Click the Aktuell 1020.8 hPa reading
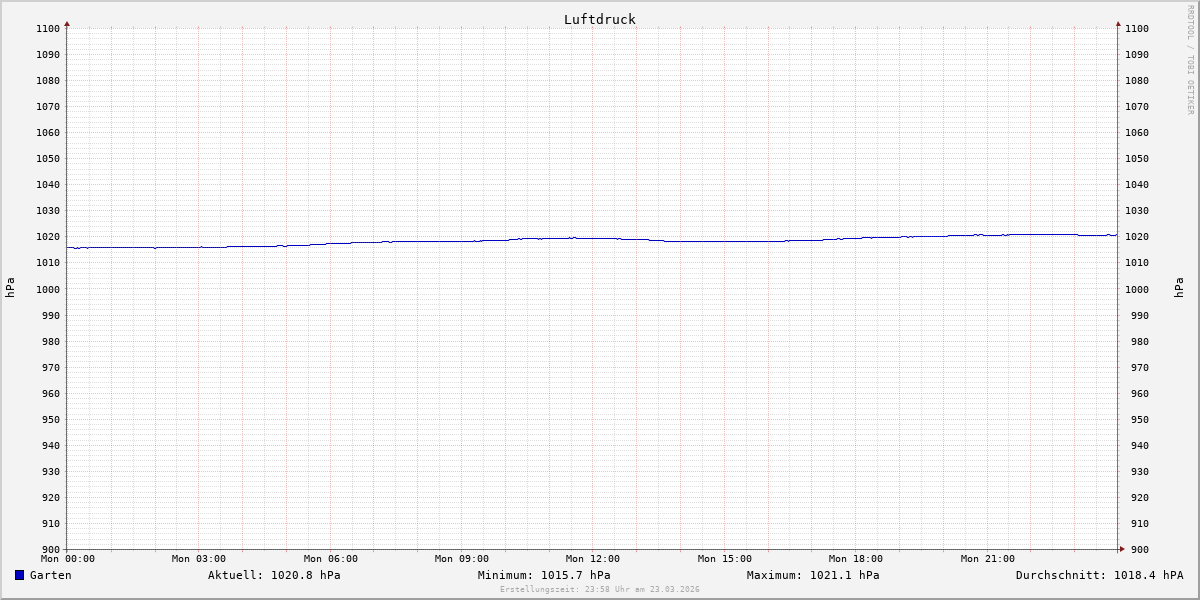Viewport: 1200px width, 600px height. click(274, 575)
